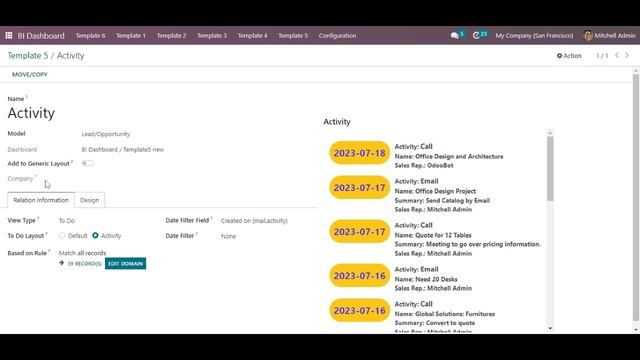Click 'Name: Quote for 12 Tables' text
This screenshot has width=640, height=360.
433,235
